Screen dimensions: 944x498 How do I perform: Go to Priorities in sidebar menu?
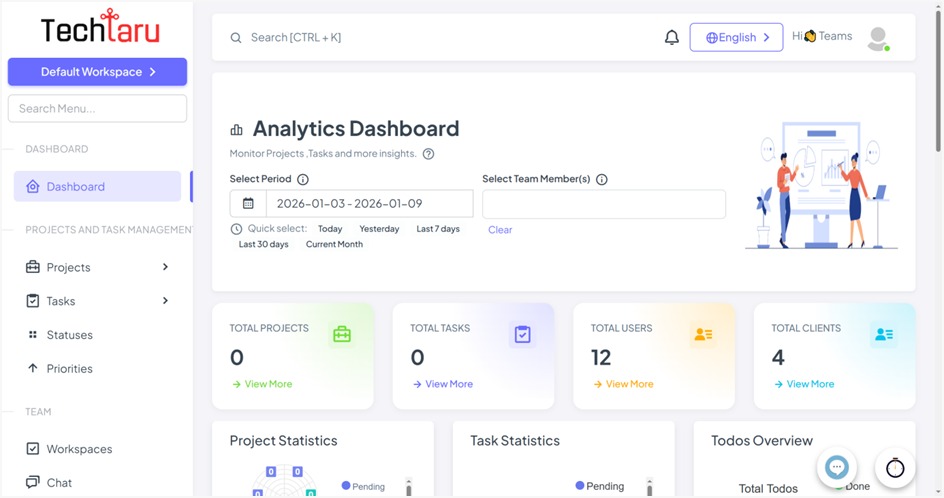[69, 369]
